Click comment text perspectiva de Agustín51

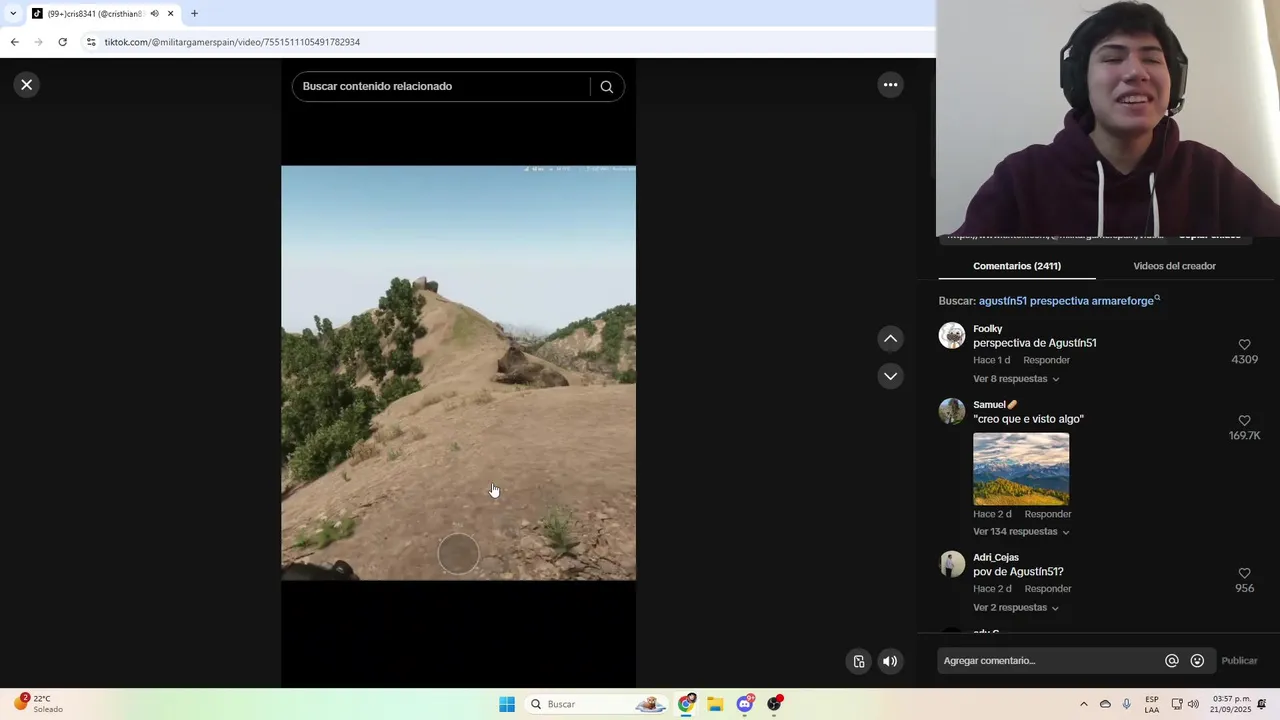[1035, 343]
